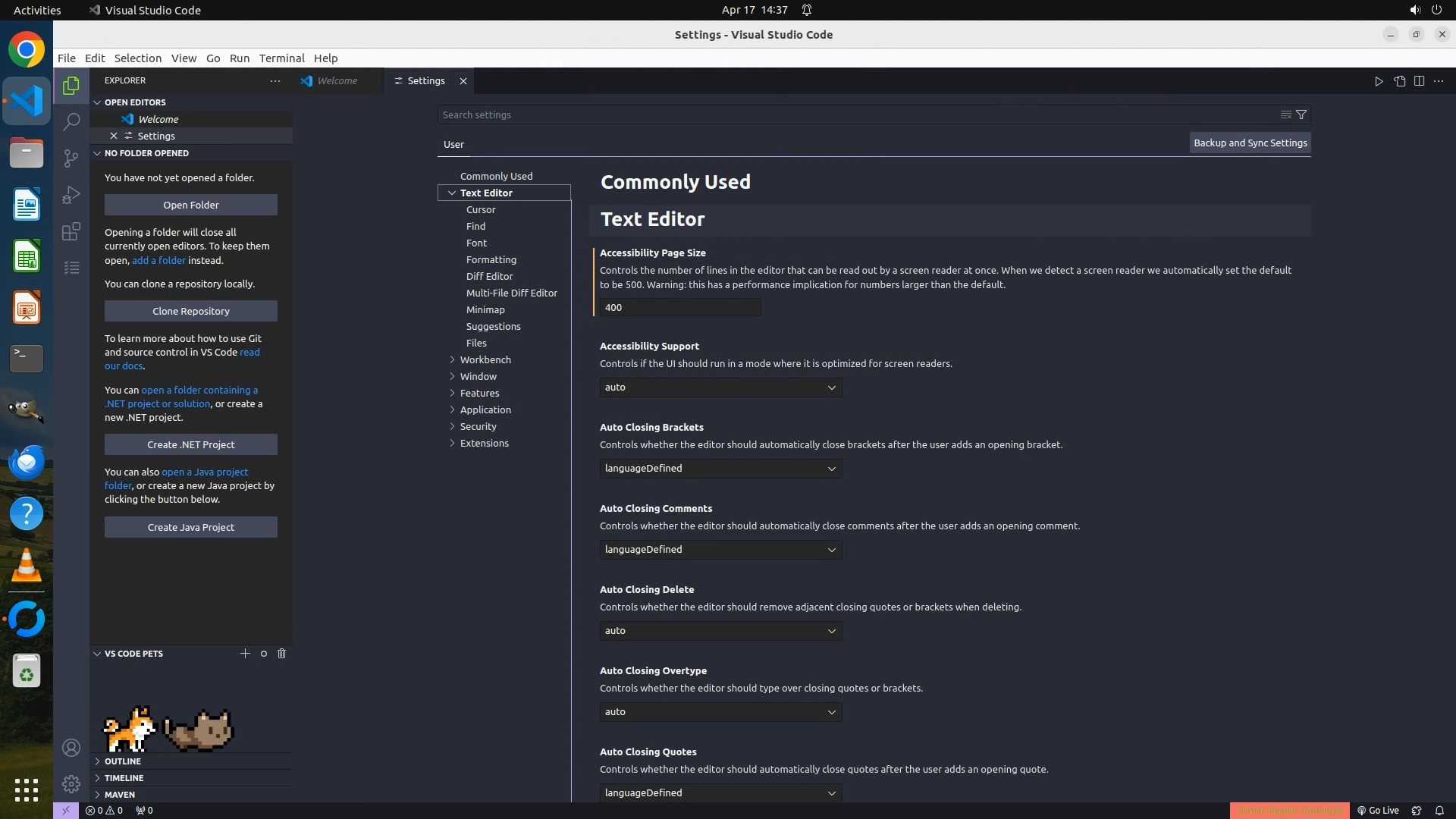Screen dimensions: 1456x819
Task: Click the Split Editor Right icon
Action: 1419,81
